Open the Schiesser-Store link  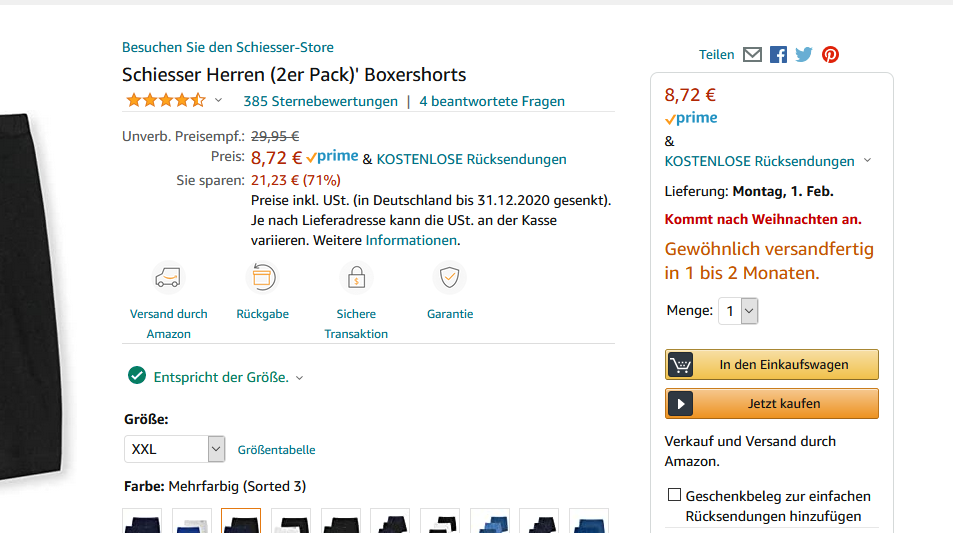228,47
